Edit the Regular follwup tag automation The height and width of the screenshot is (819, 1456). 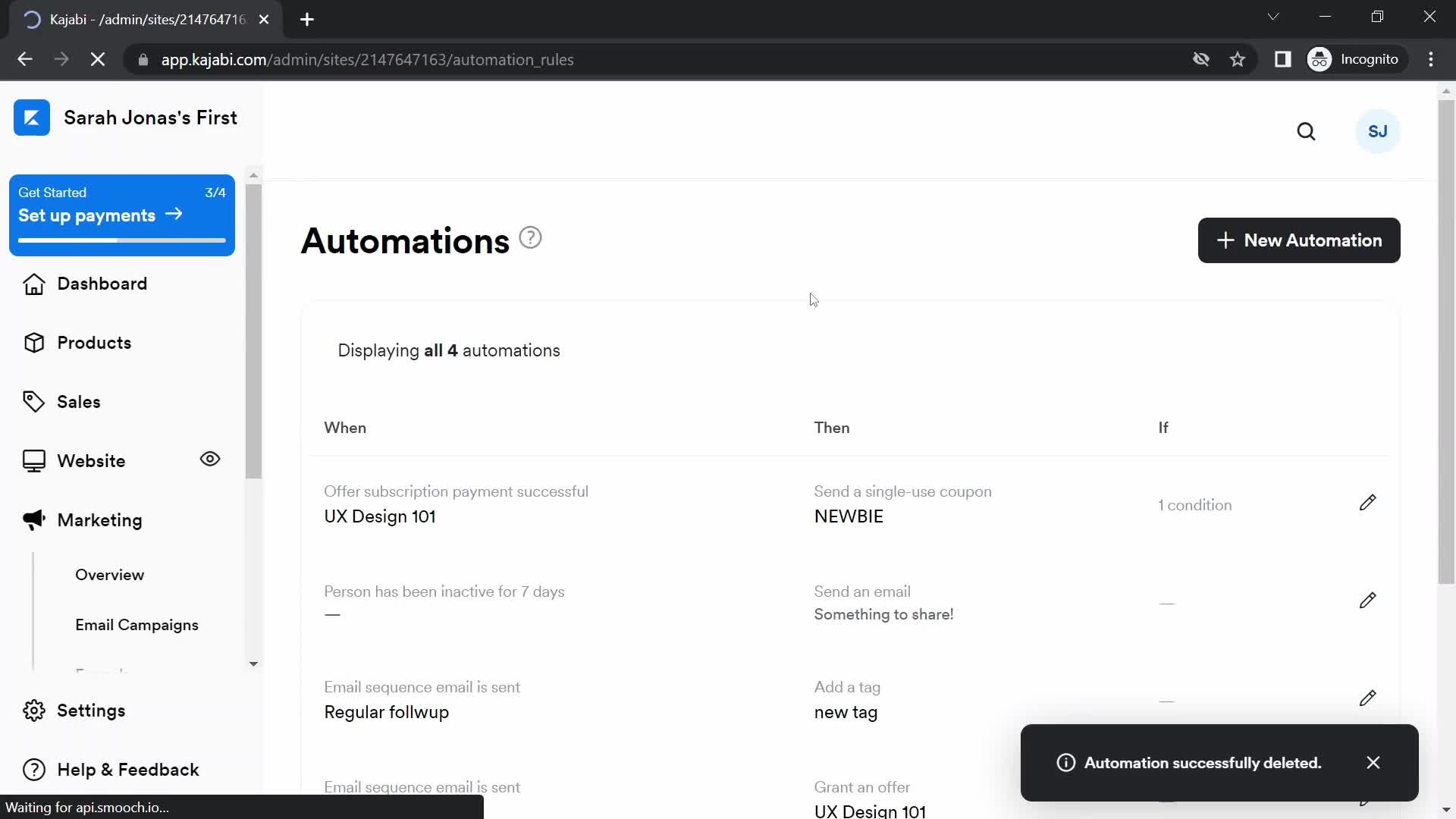[1367, 698]
